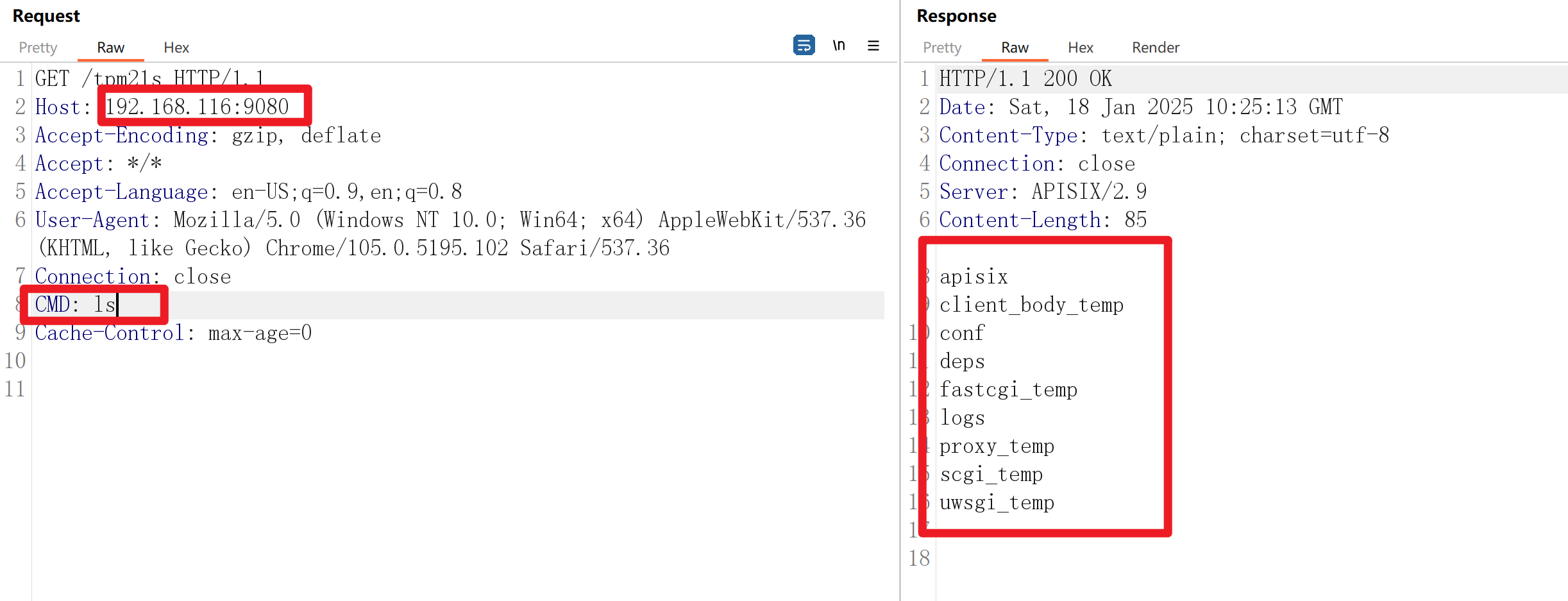1568x601 pixels.
Task: Click 'apisix' in response body
Action: [974, 276]
